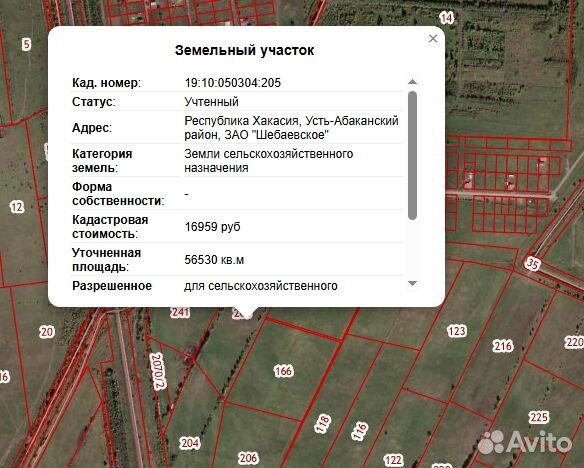
Task: Select parcel 206 on the map
Action: (x=248, y=458)
